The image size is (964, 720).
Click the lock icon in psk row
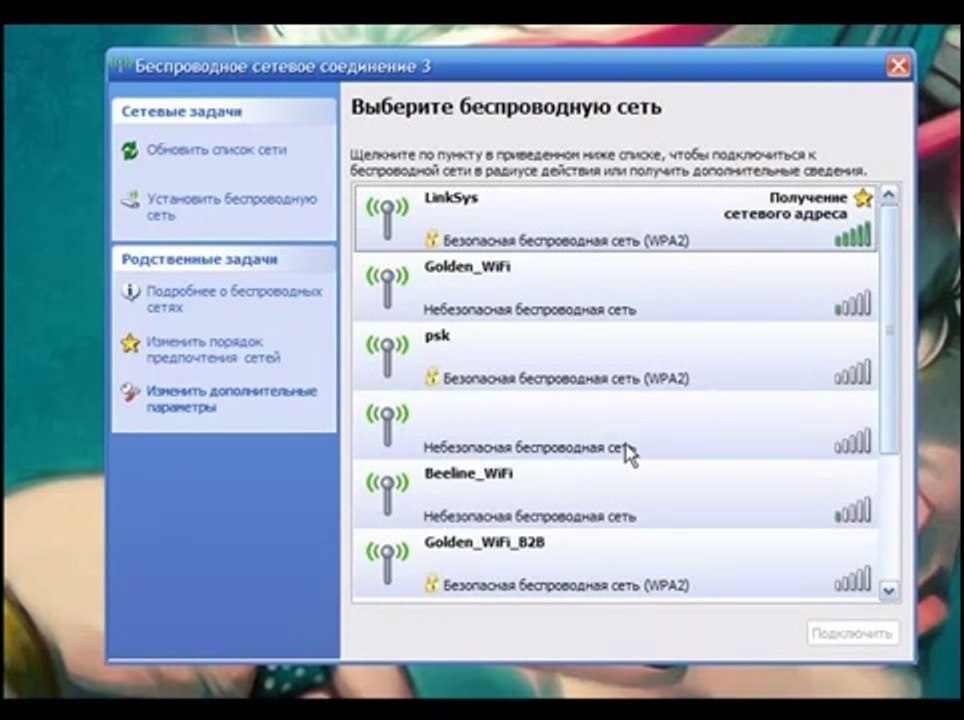pyautogui.click(x=432, y=377)
